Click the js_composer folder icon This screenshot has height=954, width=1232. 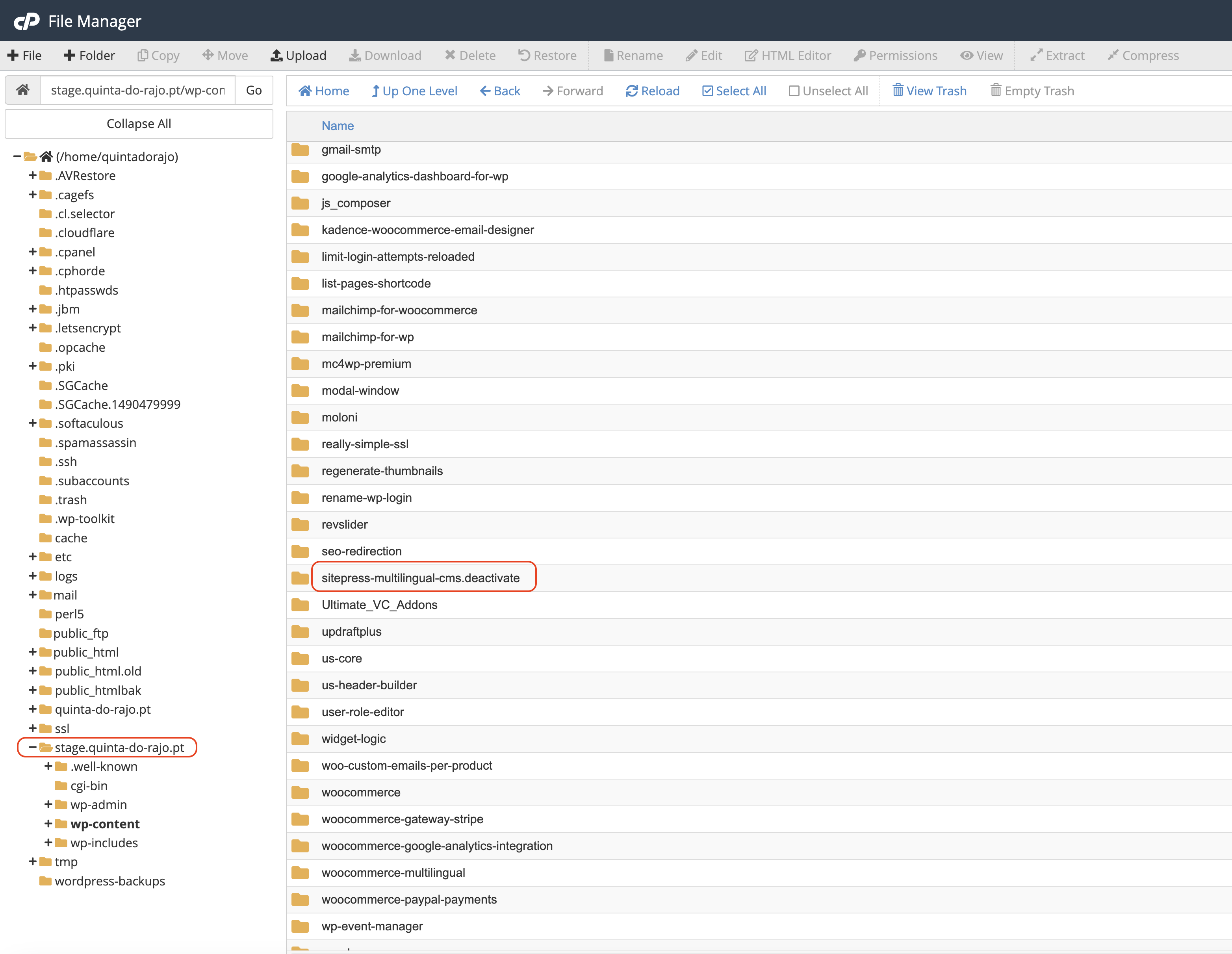point(300,203)
